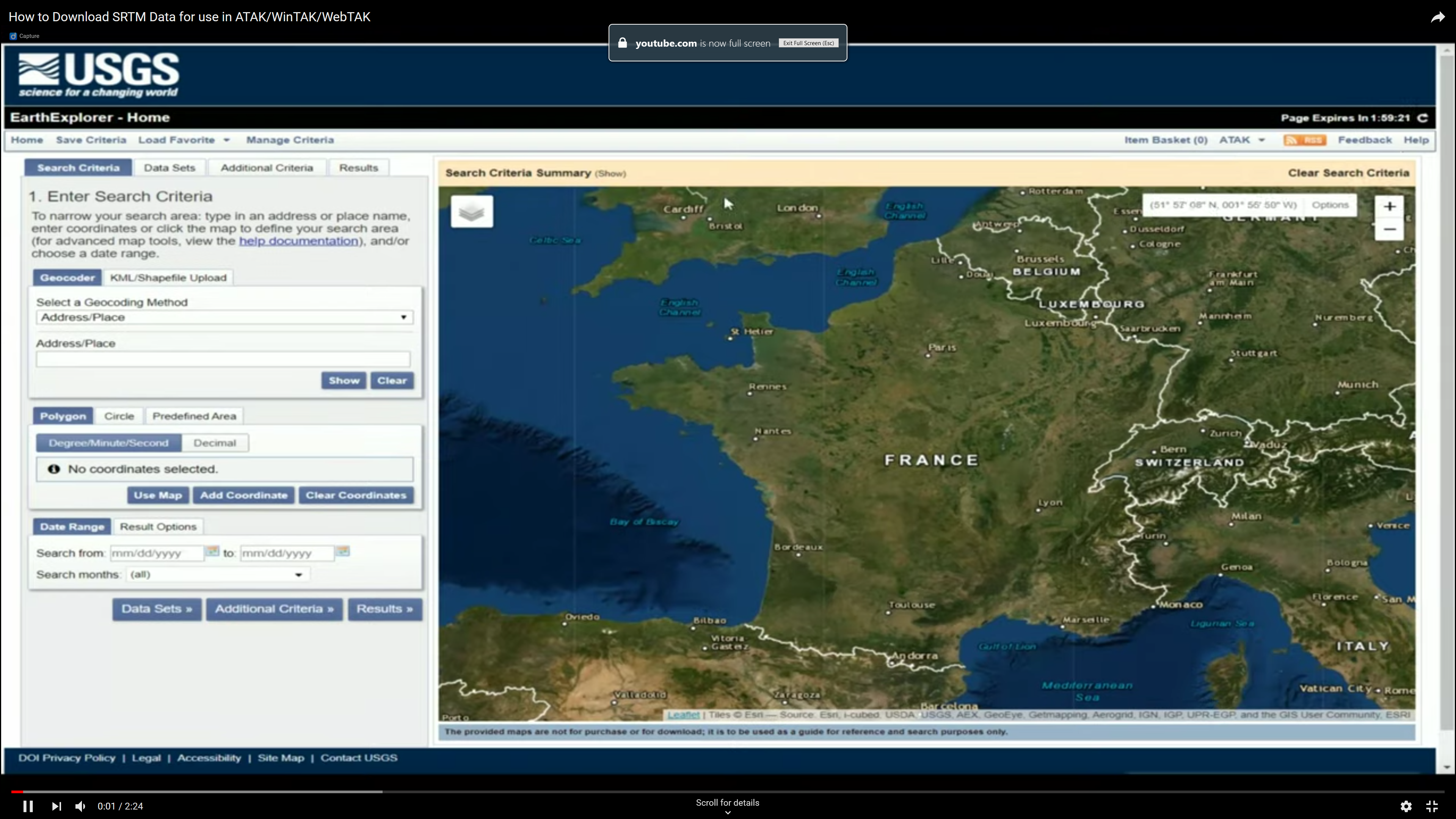The width and height of the screenshot is (1456, 819).
Task: Zoom out on the map
Action: pyautogui.click(x=1389, y=229)
